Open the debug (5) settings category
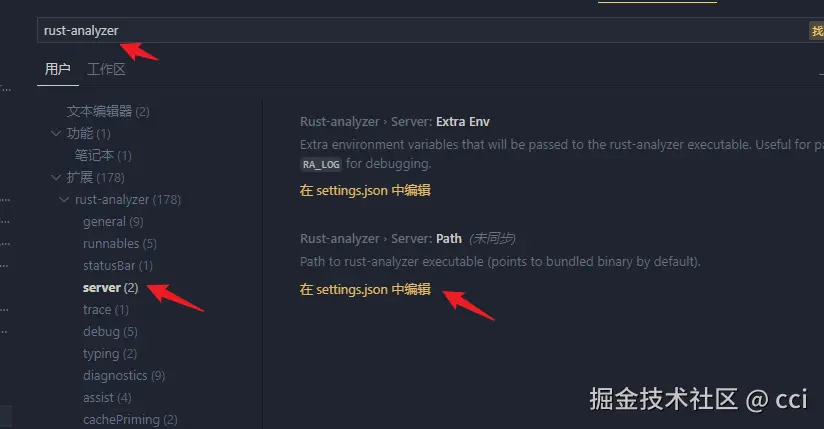Screen dimensions: 824x429 coord(110,332)
